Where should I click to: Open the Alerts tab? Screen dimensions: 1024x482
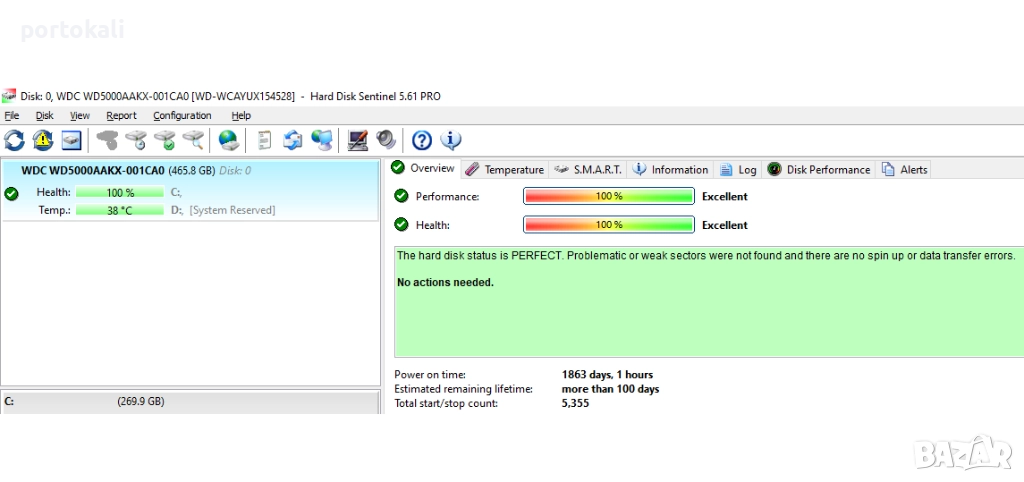pos(905,170)
